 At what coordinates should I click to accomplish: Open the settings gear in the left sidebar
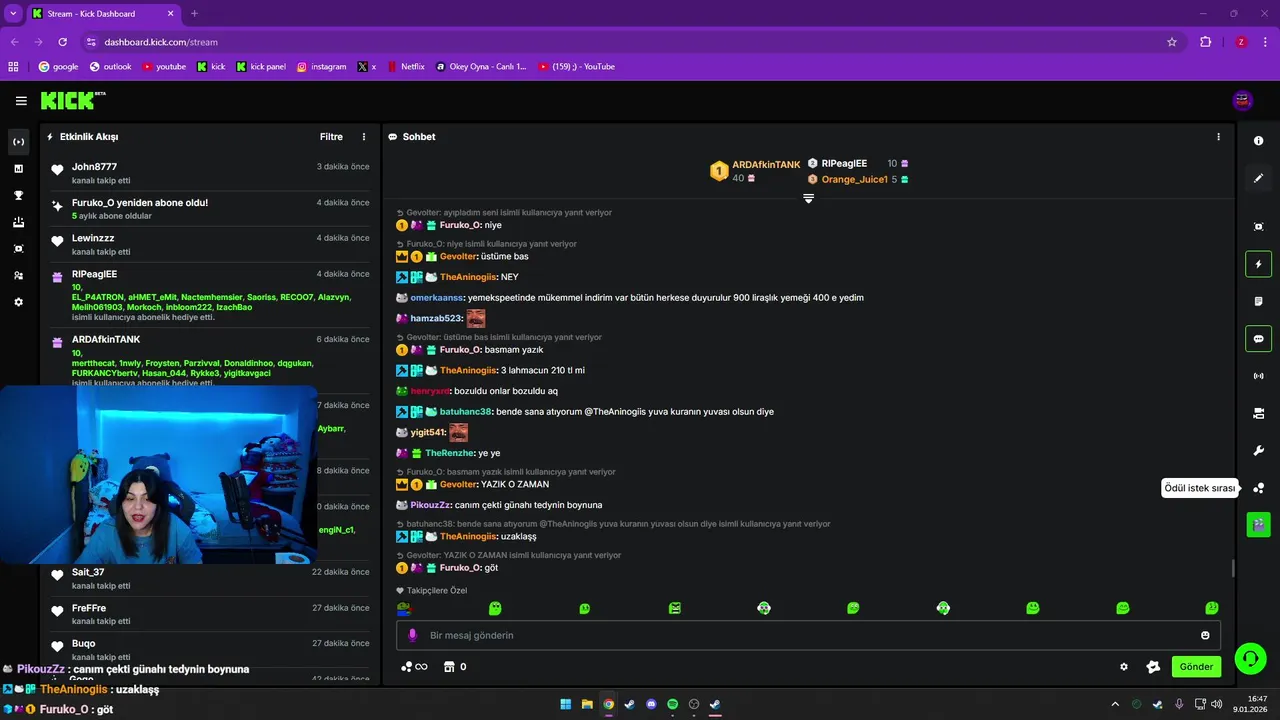pos(18,302)
